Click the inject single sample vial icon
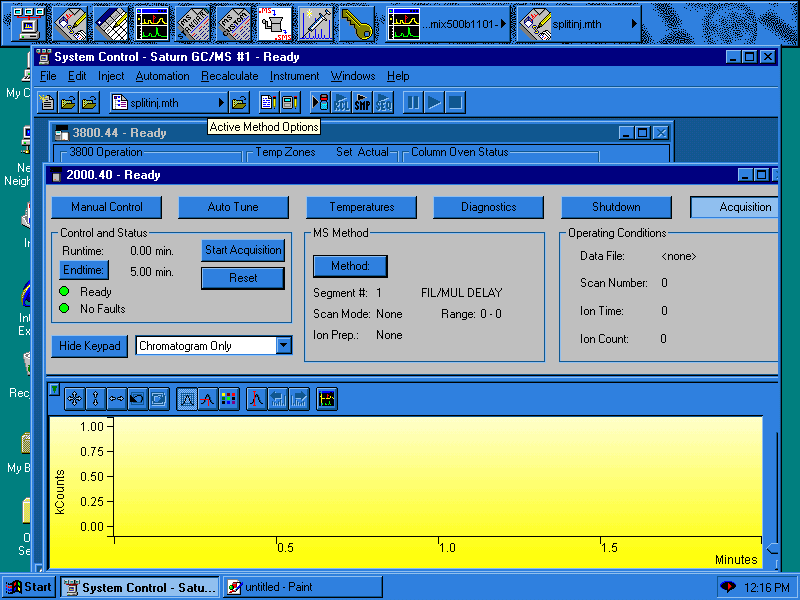Image resolution: width=800 pixels, height=600 pixels. (x=320, y=103)
